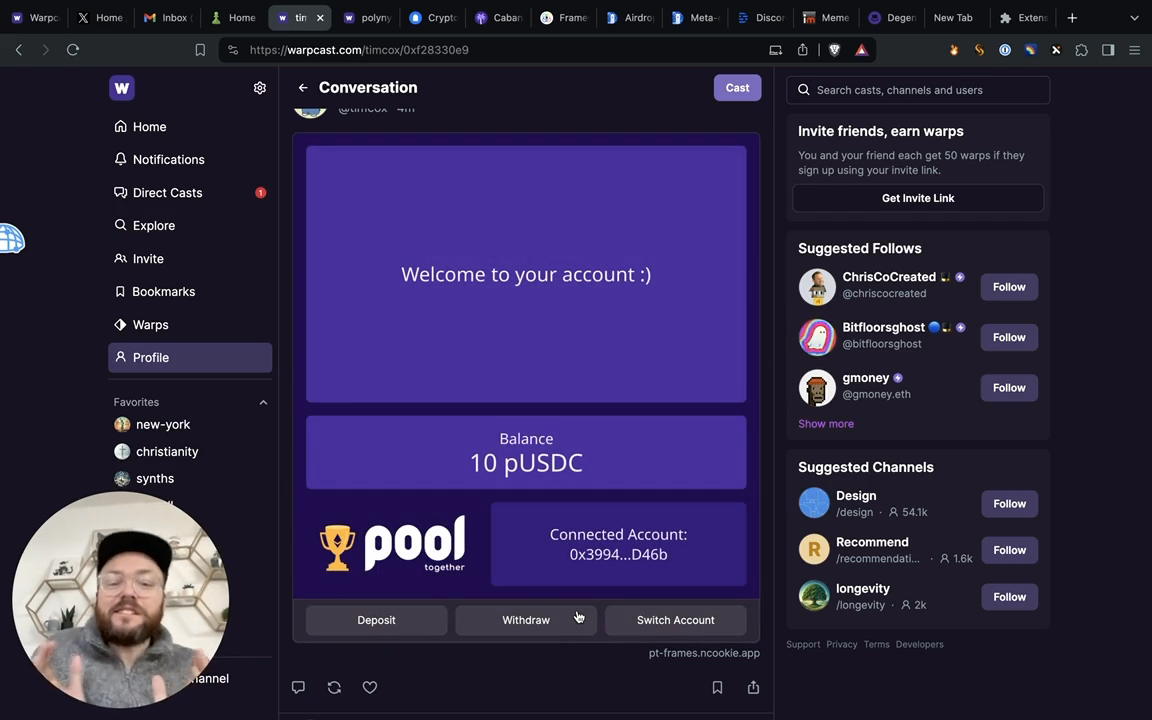Open Warpcast settings gear icon
The image size is (1152, 720).
259,88
